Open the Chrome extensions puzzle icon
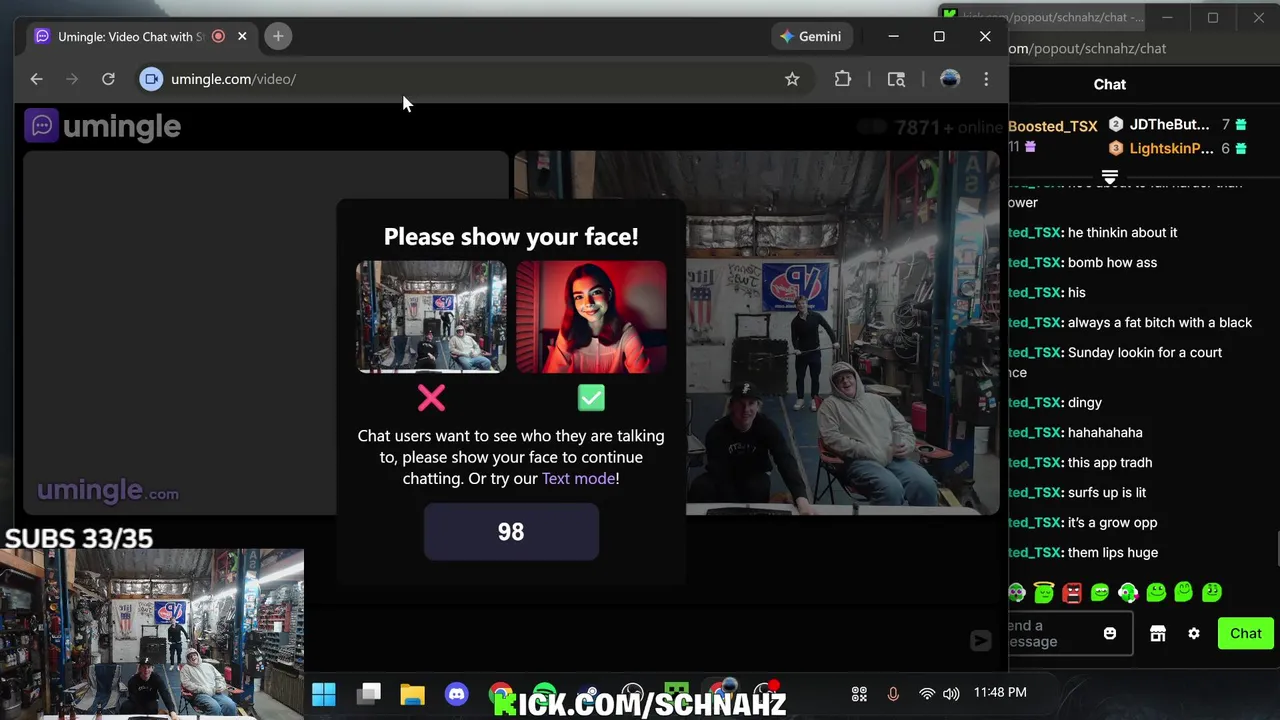The image size is (1280, 720). [x=843, y=79]
